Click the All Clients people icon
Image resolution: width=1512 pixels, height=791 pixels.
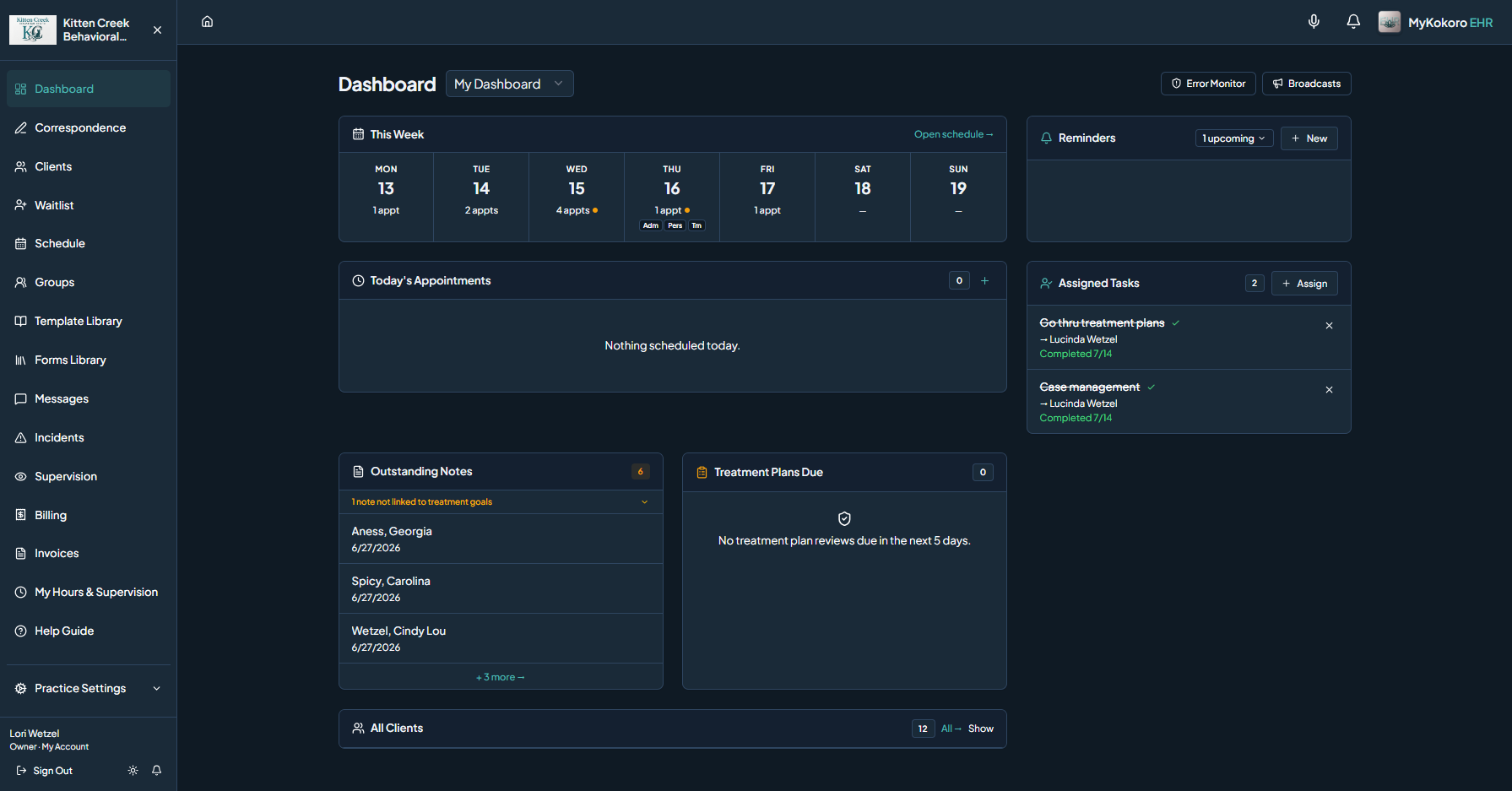tap(358, 728)
